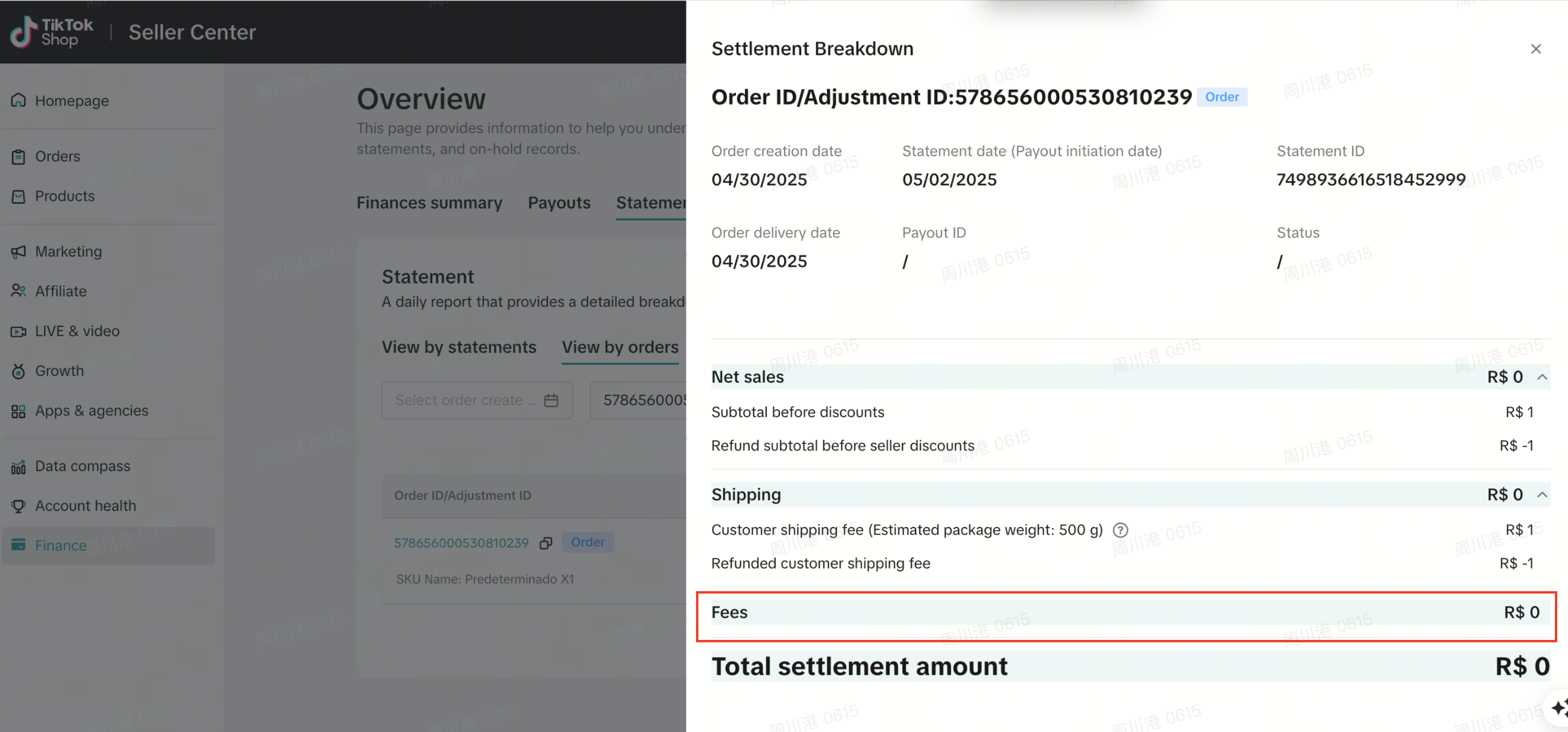Click the Select order create date field
1568x732 pixels.
[x=465, y=400]
